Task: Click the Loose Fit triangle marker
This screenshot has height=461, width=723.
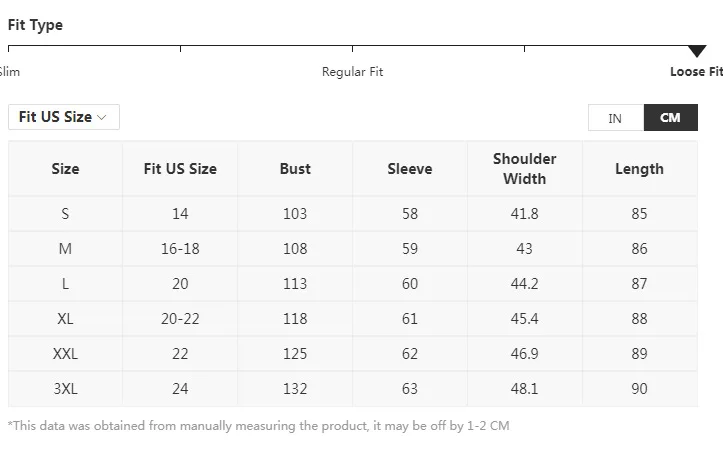Action: pyautogui.click(x=697, y=51)
